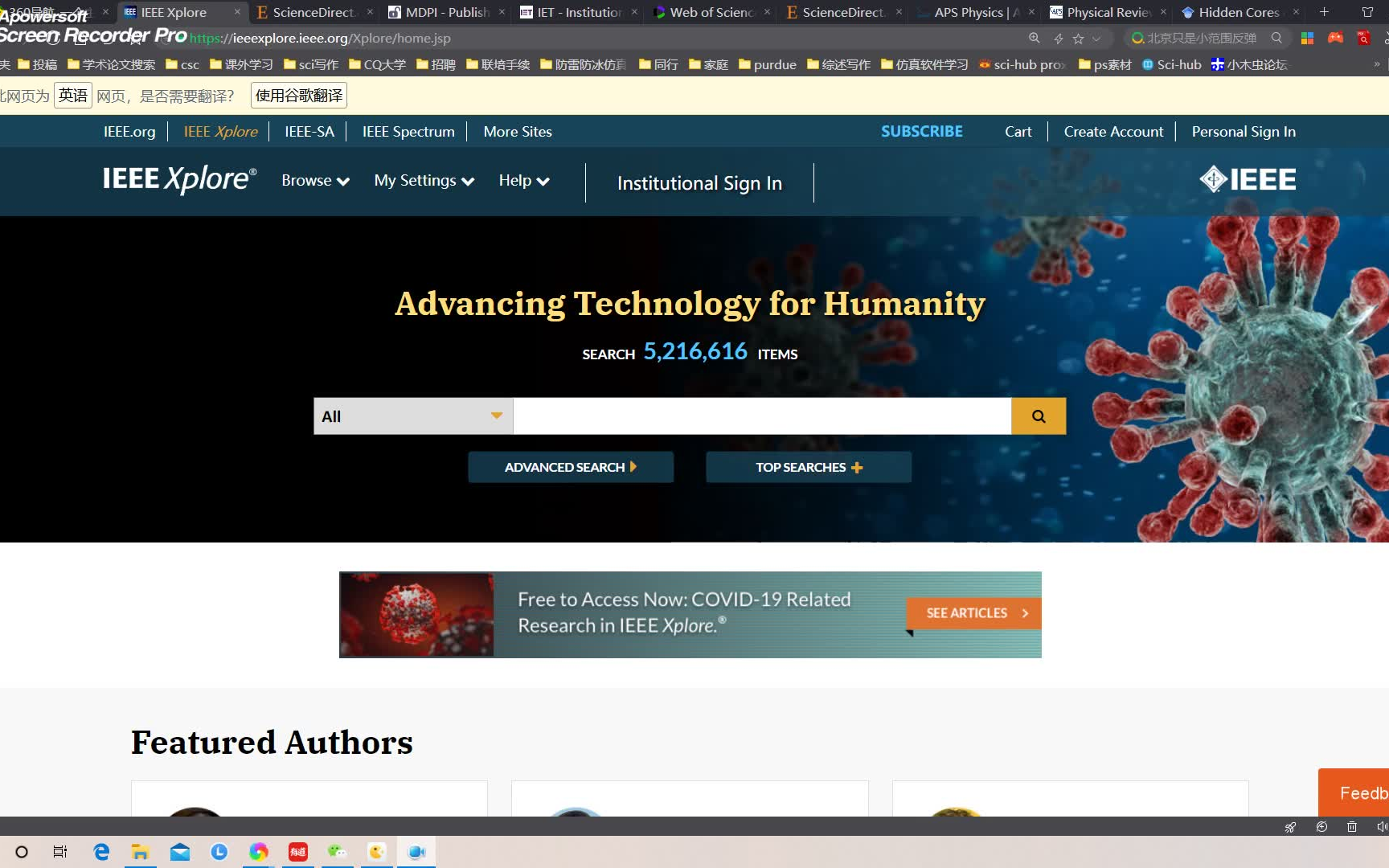Screen dimensions: 1389x868
Task: Open the Cart
Action: (1018, 132)
